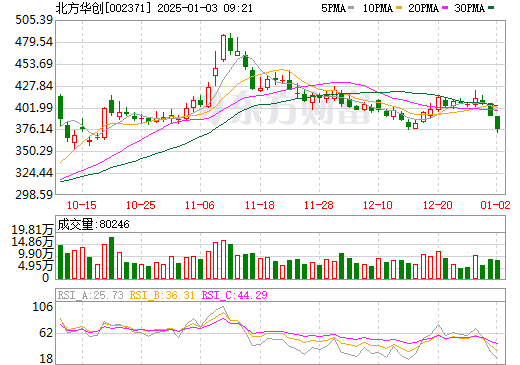
Task: Click the 376.14 price axis label
Action: [x=34, y=129]
